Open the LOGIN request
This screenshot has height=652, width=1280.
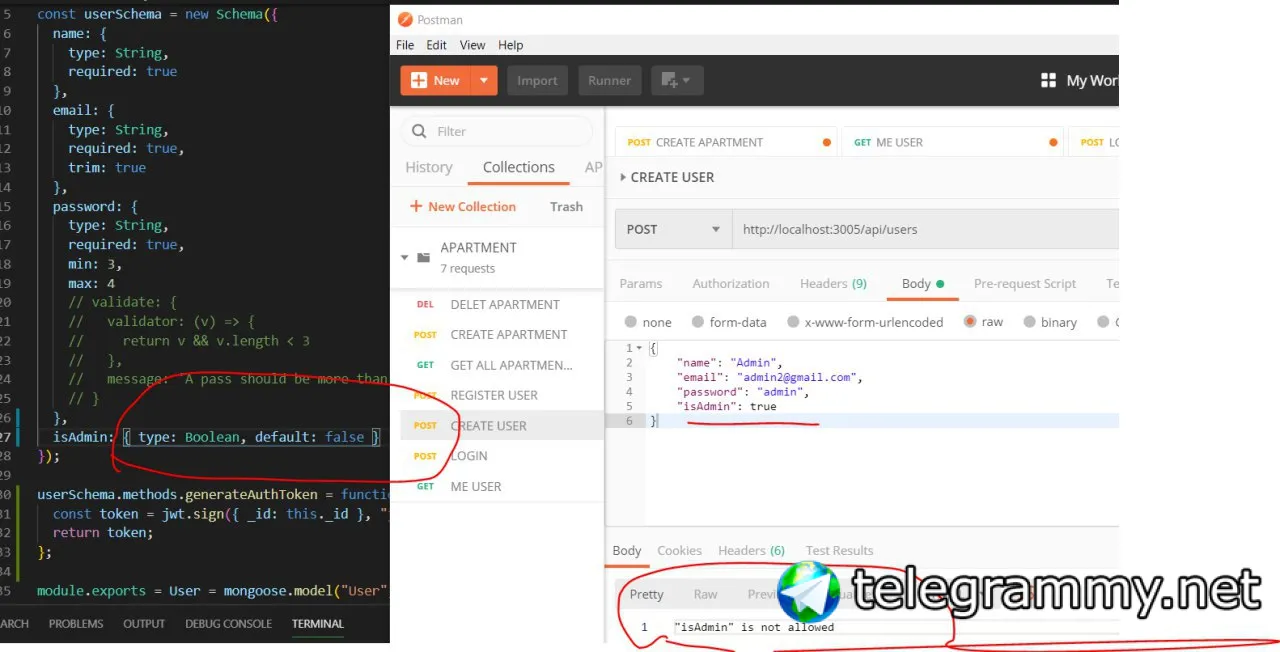[x=502, y=456]
